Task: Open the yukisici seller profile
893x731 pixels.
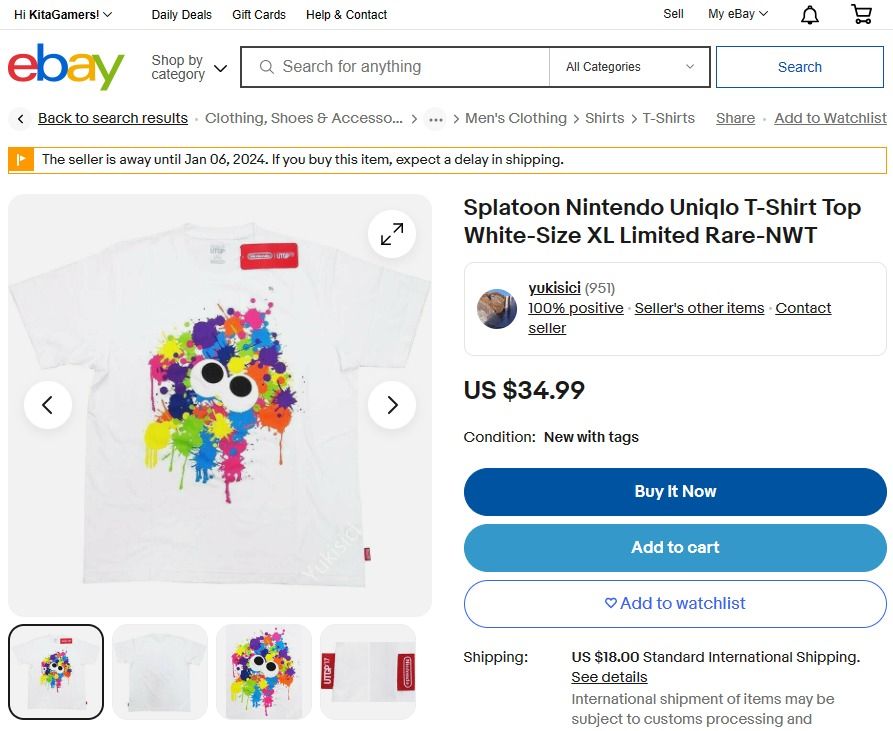Action: [554, 288]
